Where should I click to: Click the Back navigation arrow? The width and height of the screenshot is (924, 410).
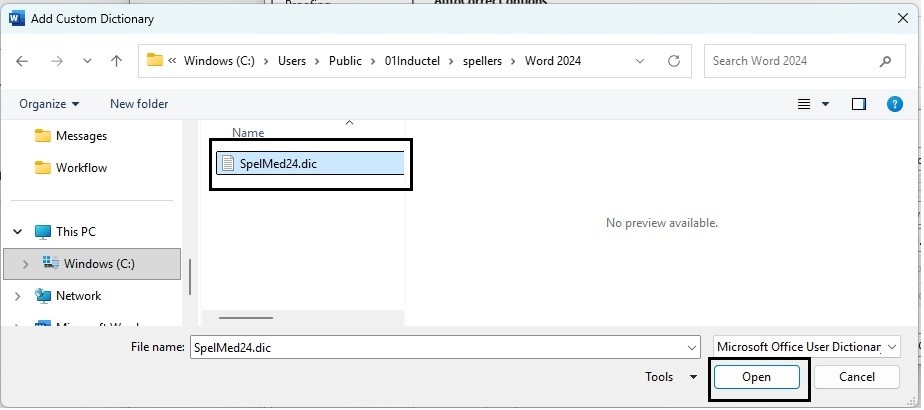(23, 61)
